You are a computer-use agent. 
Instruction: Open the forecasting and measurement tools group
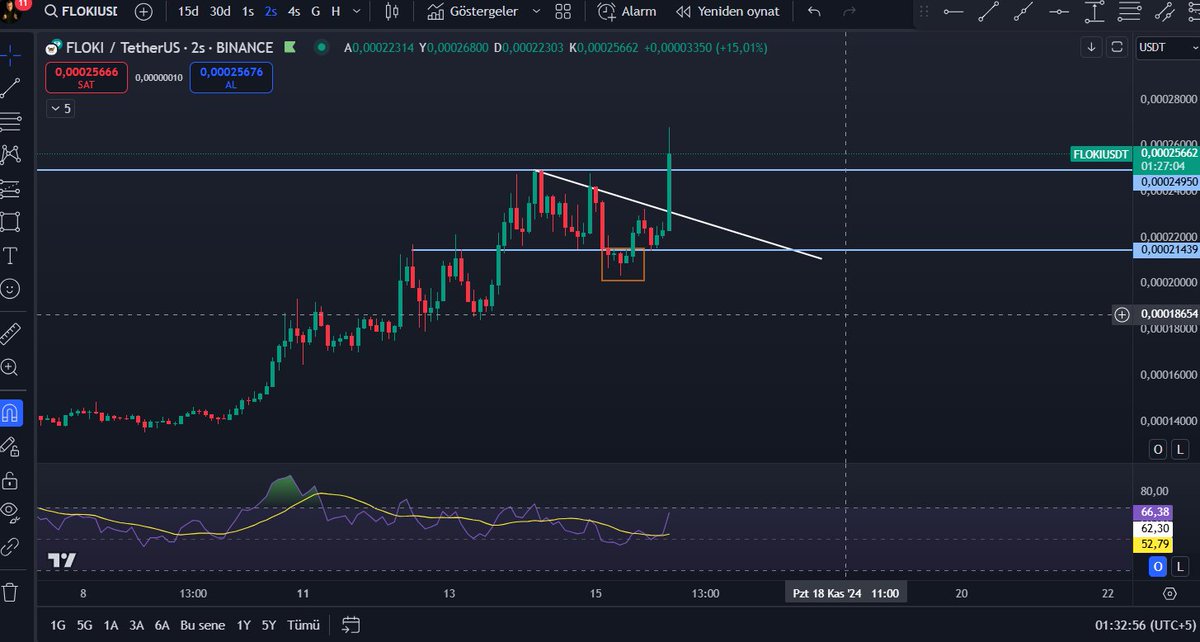click(x=11, y=187)
